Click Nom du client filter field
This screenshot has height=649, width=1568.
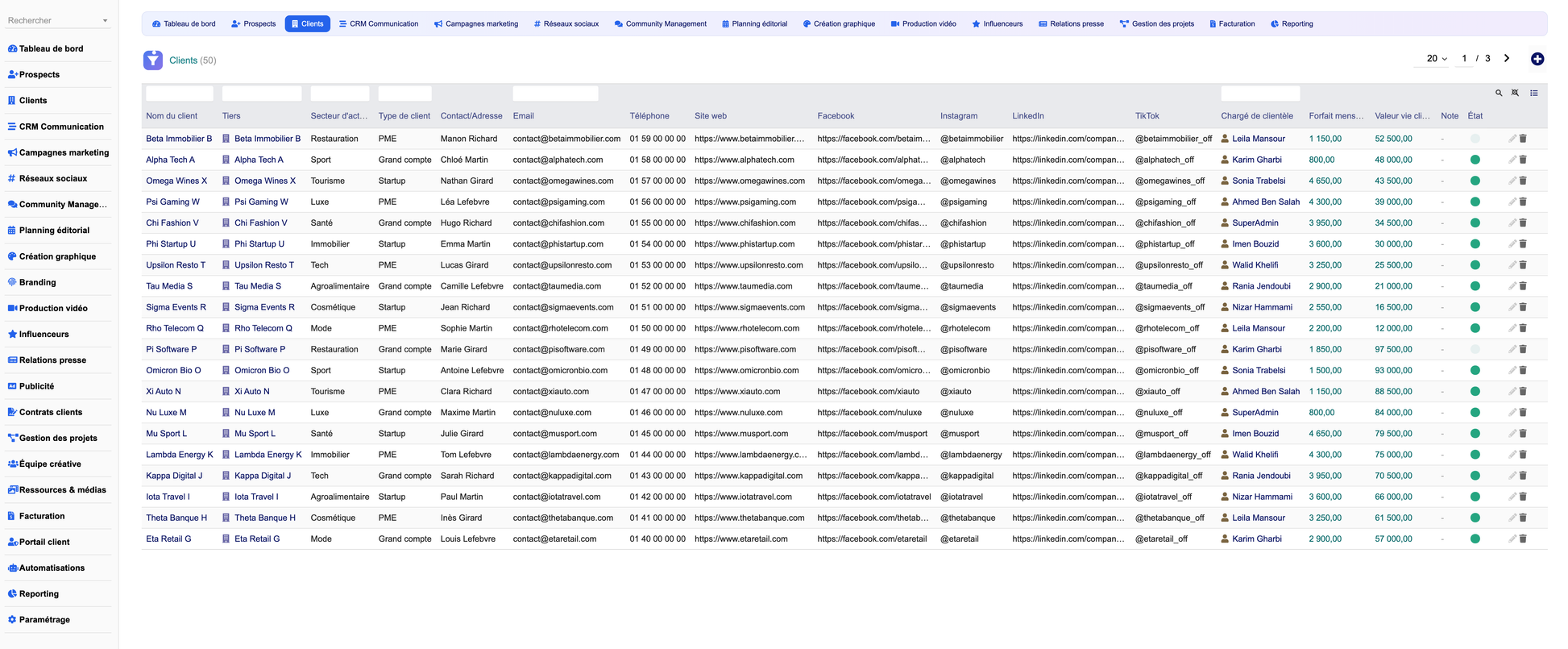[180, 94]
